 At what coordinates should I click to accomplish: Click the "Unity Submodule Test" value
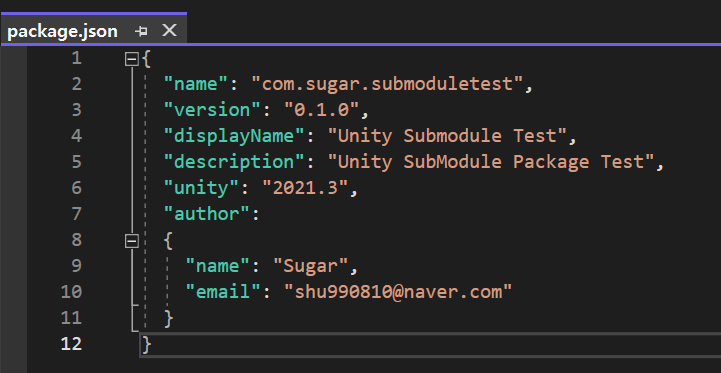point(447,136)
